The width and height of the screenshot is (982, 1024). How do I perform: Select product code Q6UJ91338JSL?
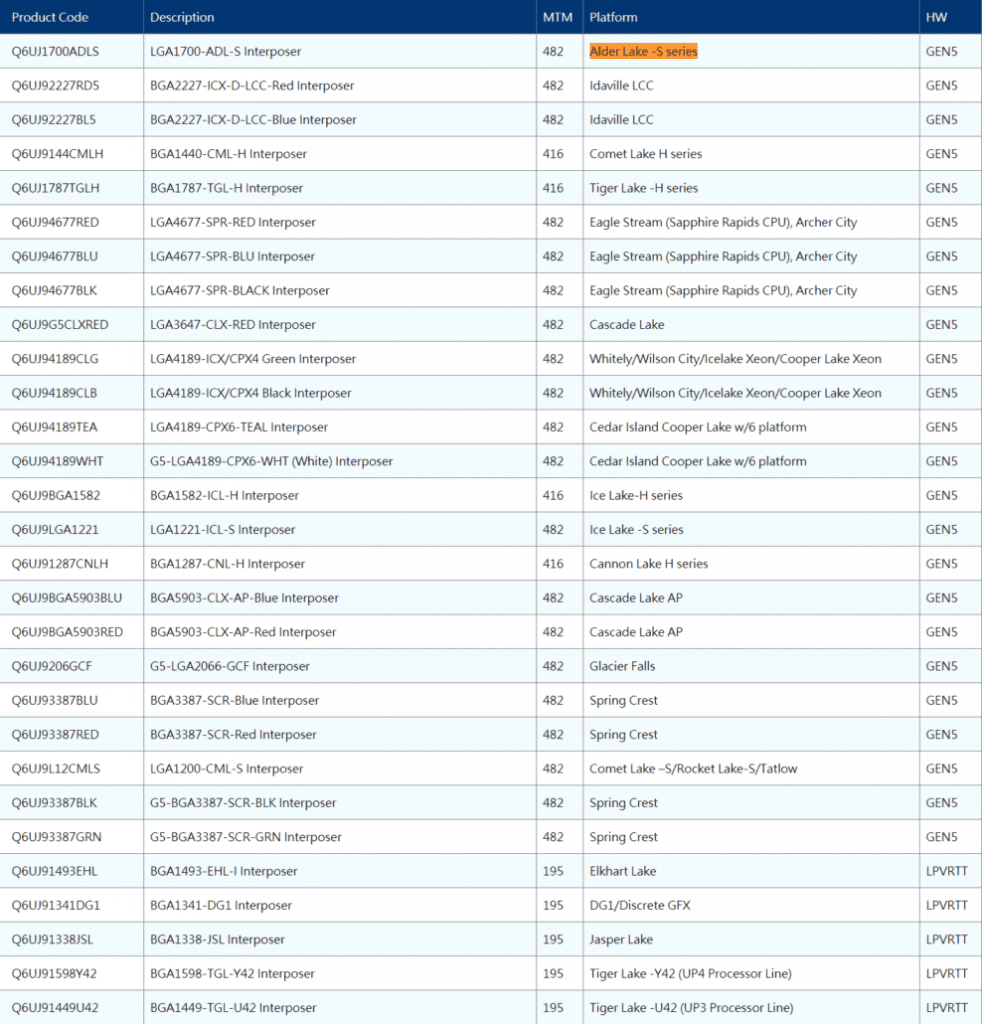point(52,939)
